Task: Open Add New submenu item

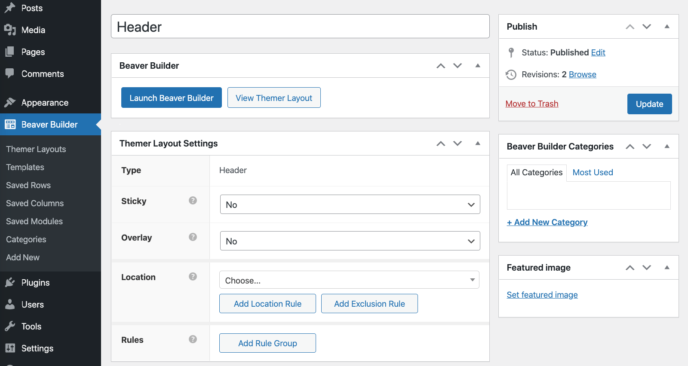Action: tap(22, 257)
